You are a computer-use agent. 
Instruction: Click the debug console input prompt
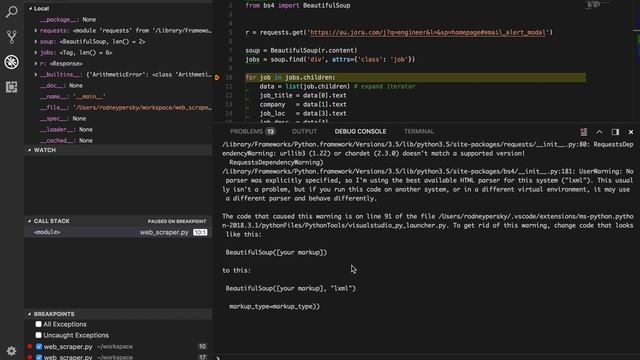429,358
